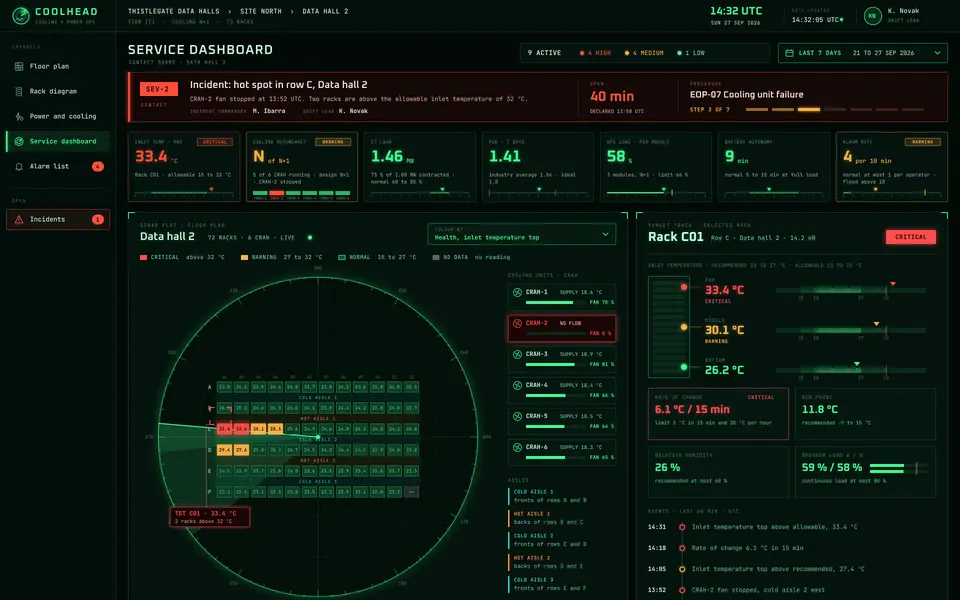The width and height of the screenshot is (960, 600).
Task: Click the Incidents count badge
Action: click(x=97, y=219)
